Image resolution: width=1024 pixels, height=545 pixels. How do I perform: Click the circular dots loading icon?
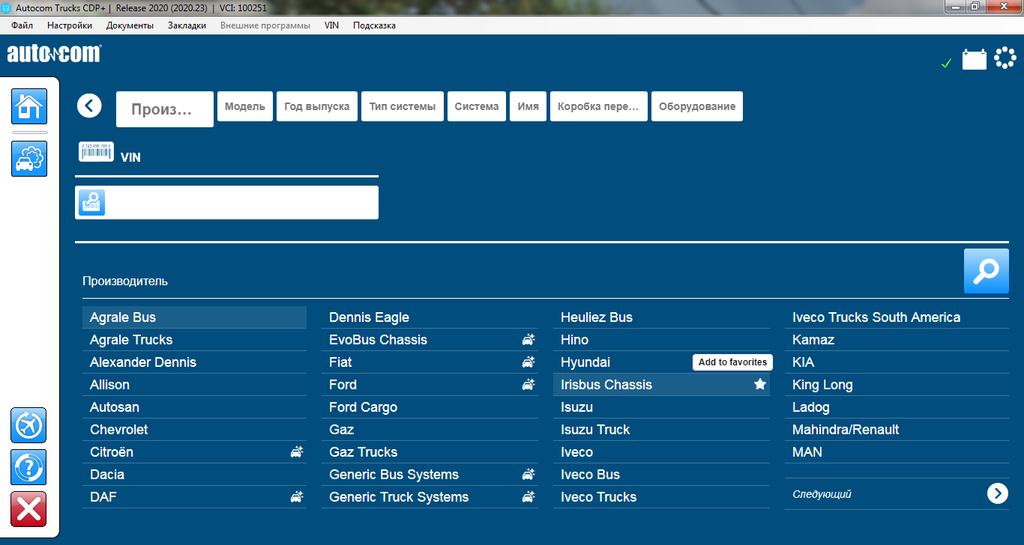[x=1005, y=58]
